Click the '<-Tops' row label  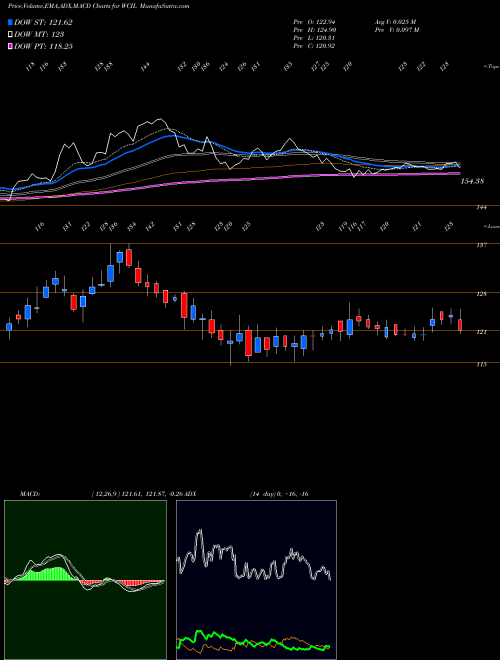(x=492, y=67)
